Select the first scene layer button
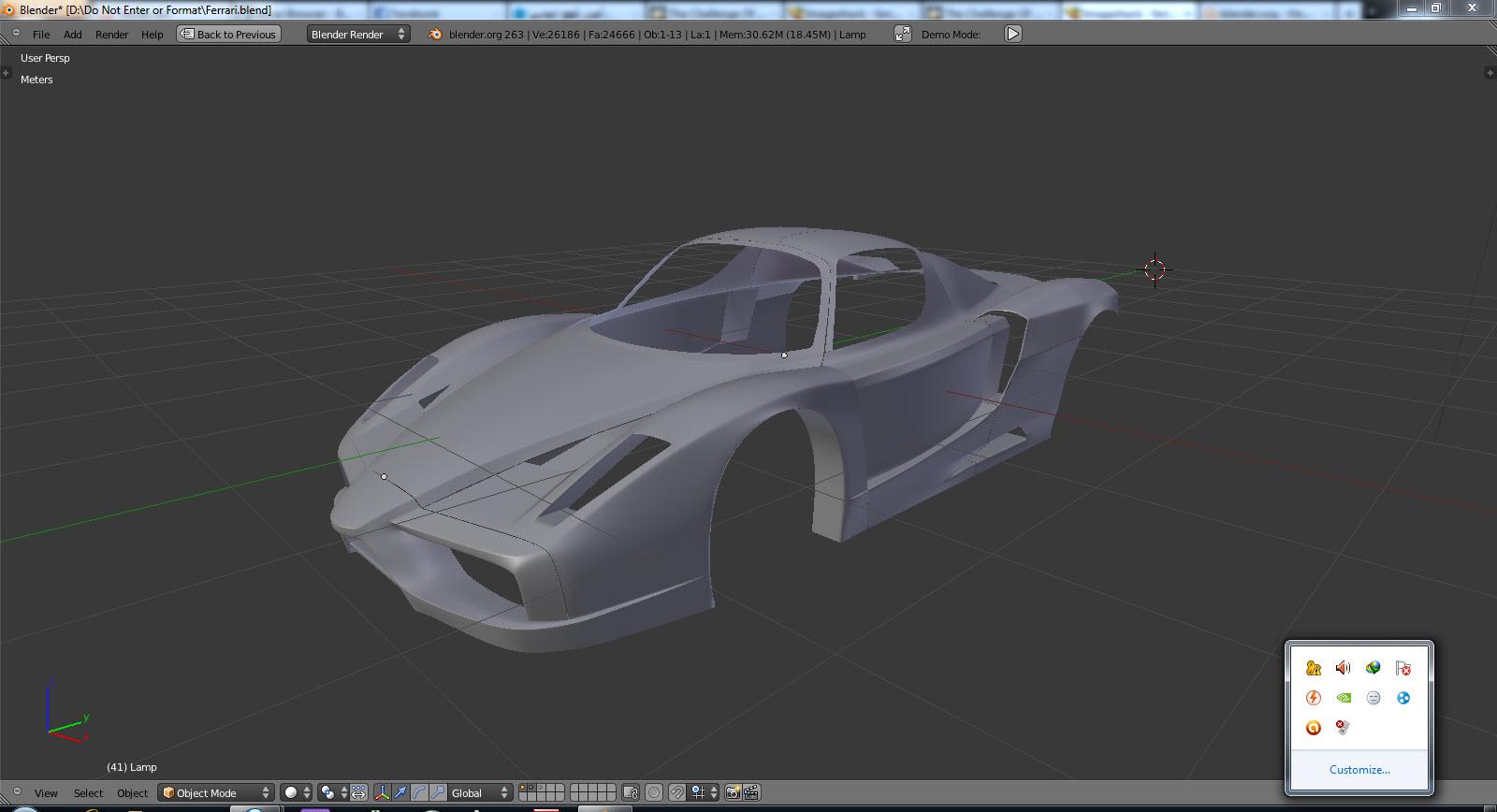This screenshot has height=812, width=1497. point(522,788)
